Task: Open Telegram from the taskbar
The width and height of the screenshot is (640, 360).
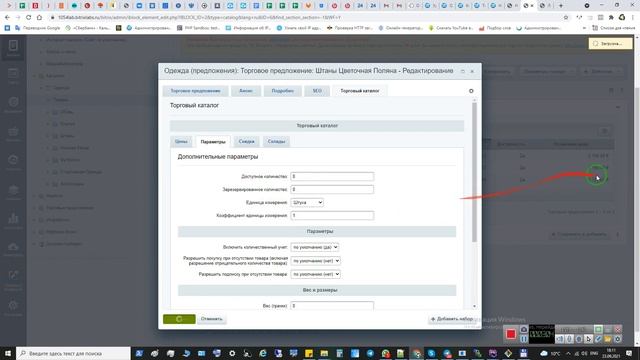Action: (370, 353)
